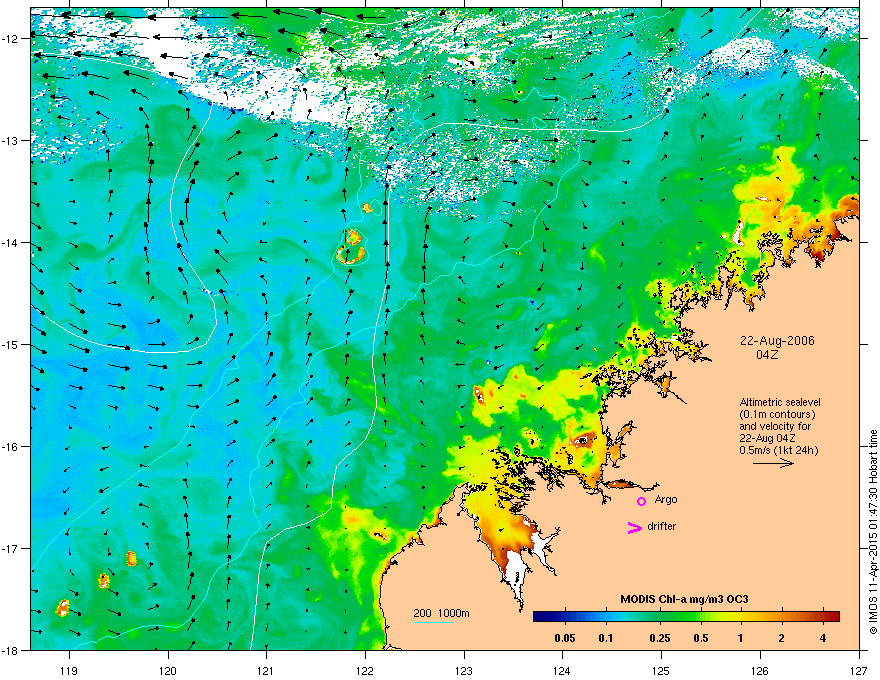This screenshot has height=680, width=880.
Task: Click the magenta drifter arrowhead legend marker
Action: (x=635, y=527)
